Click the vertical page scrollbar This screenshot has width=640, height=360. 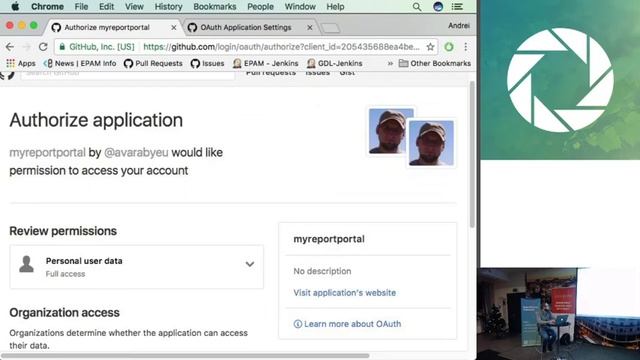472,155
